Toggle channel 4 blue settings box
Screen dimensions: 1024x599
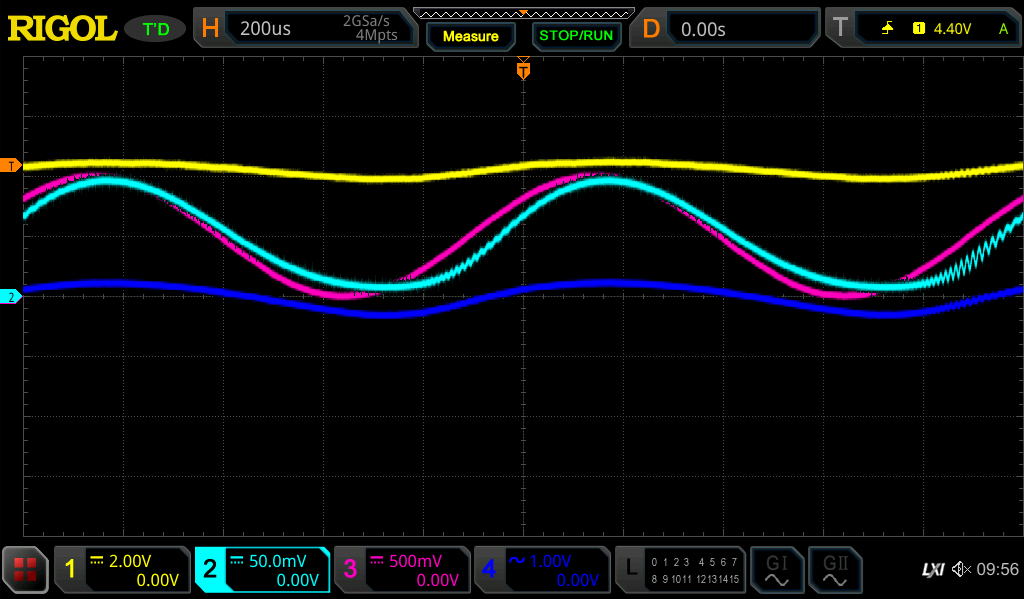click(542, 570)
